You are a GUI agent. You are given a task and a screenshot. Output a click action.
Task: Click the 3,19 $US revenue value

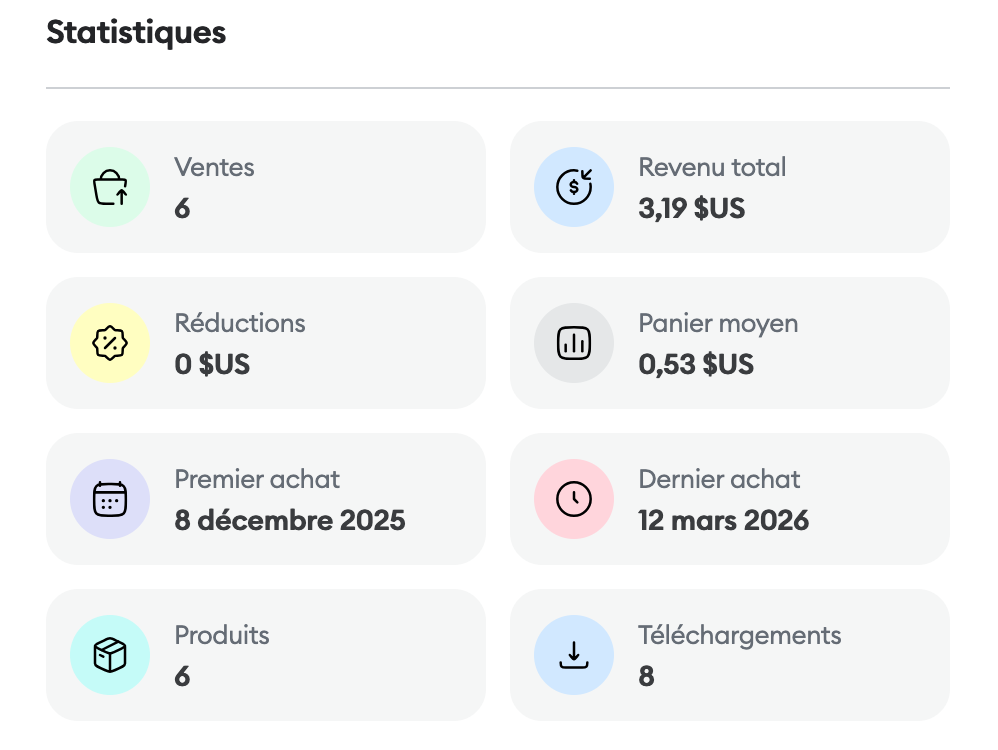pos(691,208)
